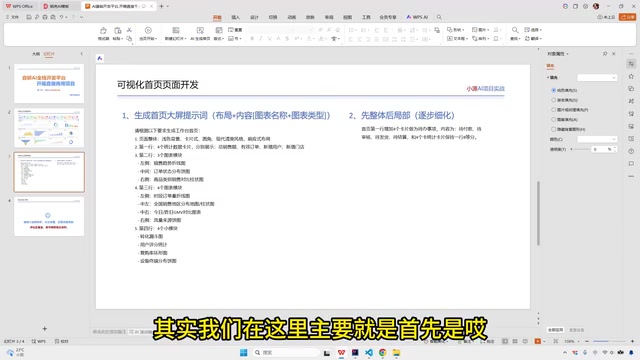This screenshot has width=640, height=360.
Task: Open Object Properties title dropdown arrow
Action: pyautogui.click(x=567, y=54)
